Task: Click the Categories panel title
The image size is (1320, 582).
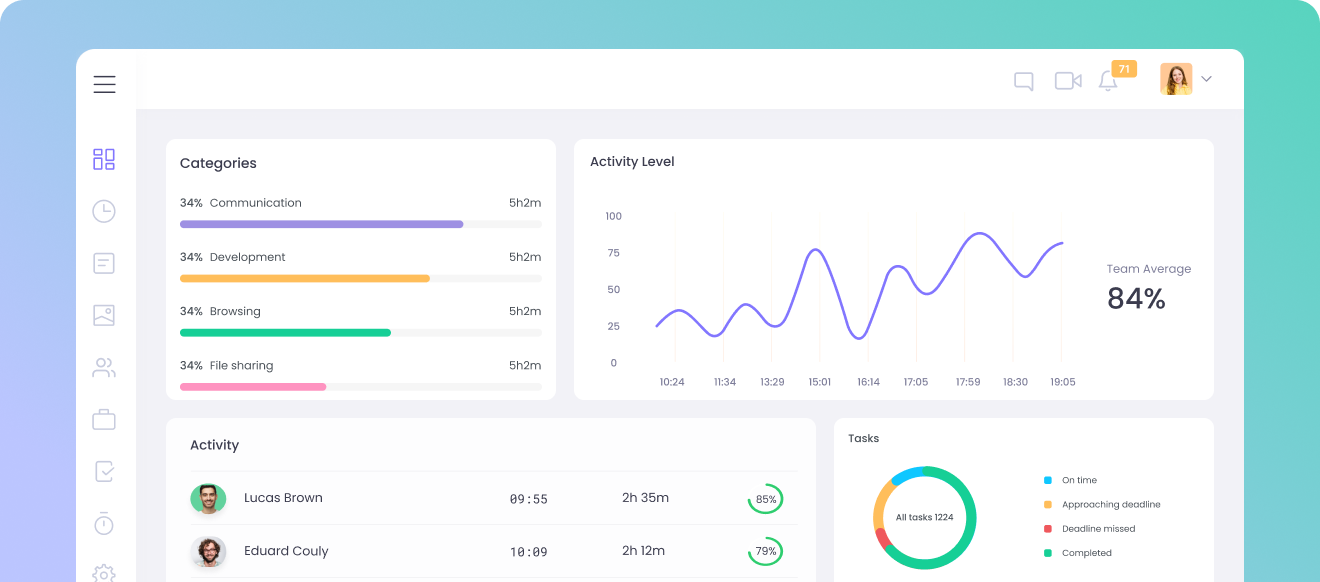Action: pyautogui.click(x=218, y=163)
